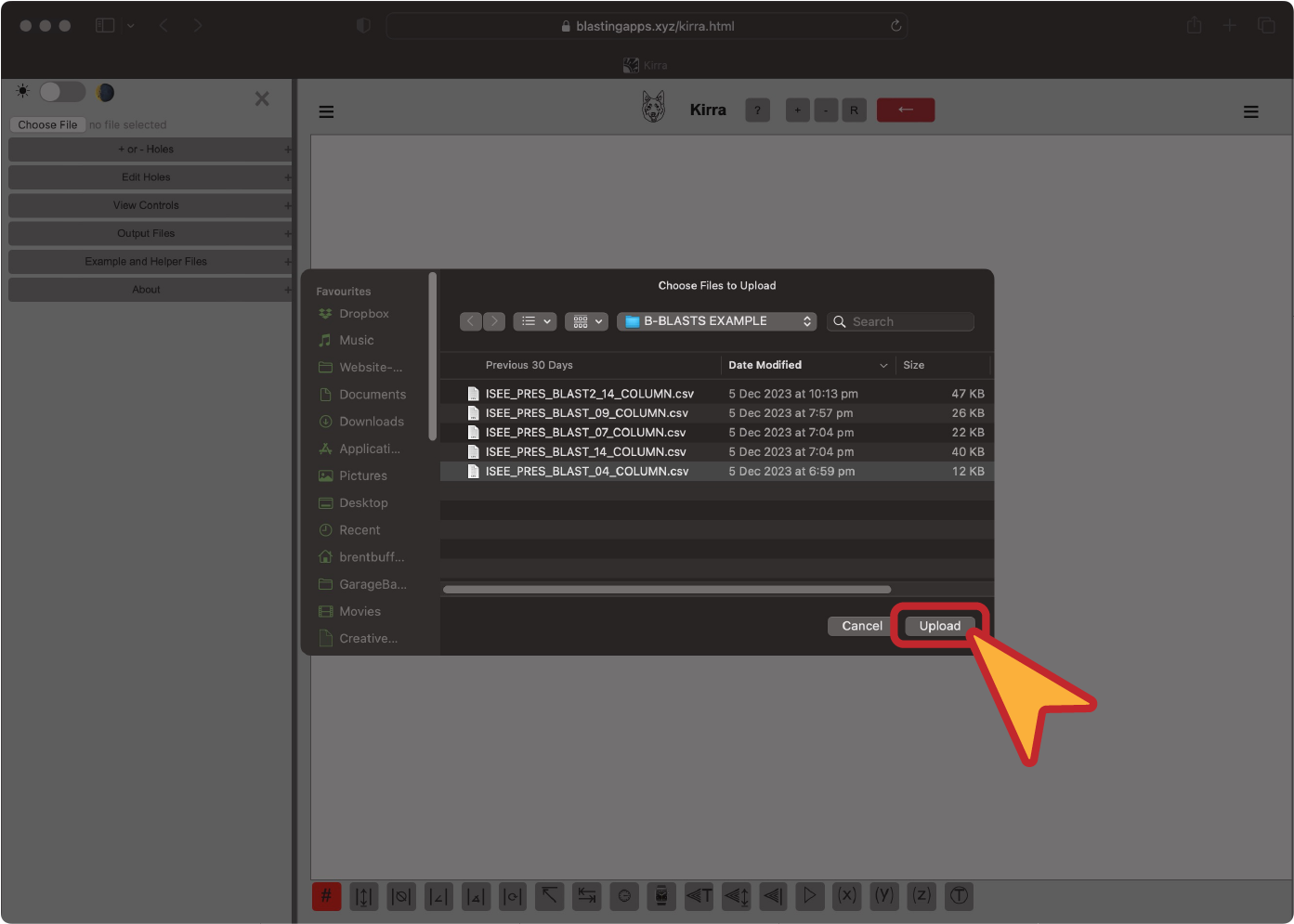The image size is (1294, 924).
Task: Open the left hamburger menu
Action: point(326,111)
